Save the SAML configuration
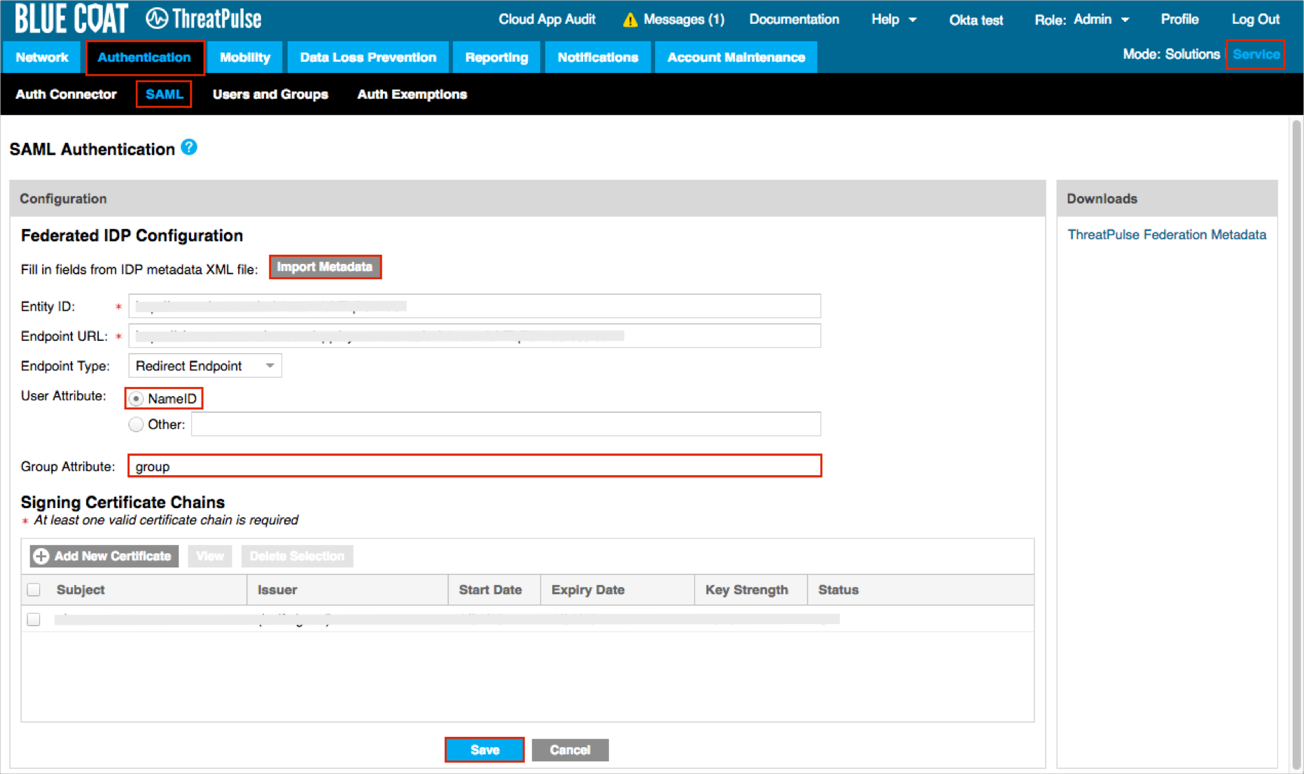1304x774 pixels. click(x=485, y=750)
